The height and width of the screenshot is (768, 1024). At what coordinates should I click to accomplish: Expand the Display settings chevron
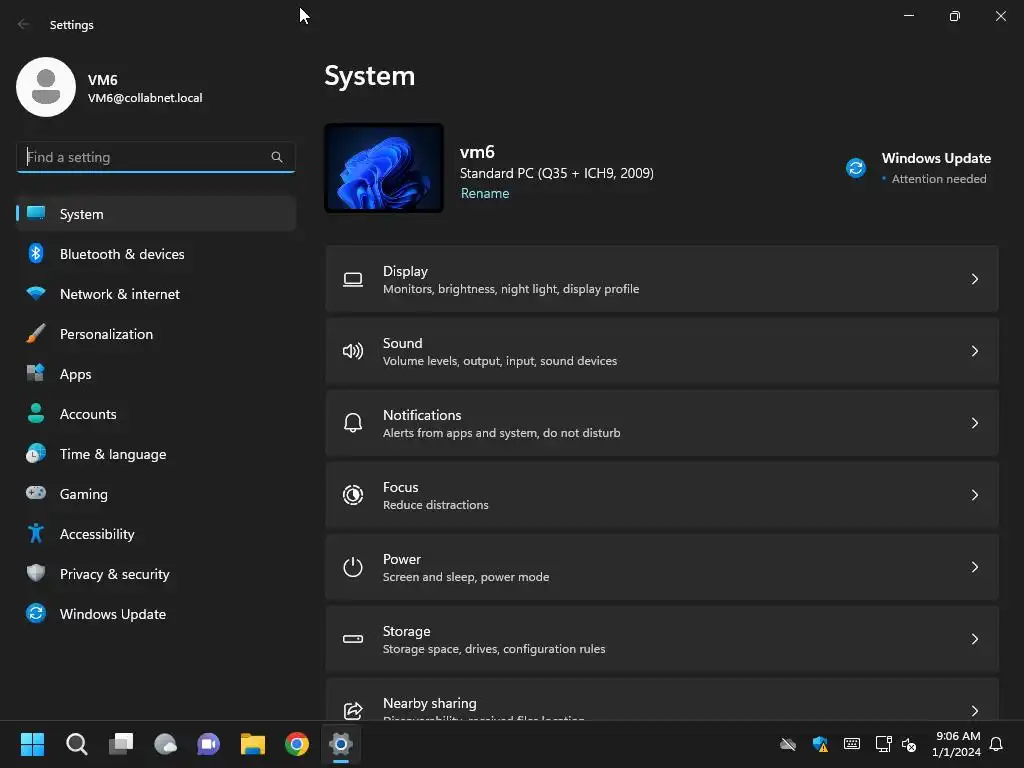click(974, 280)
